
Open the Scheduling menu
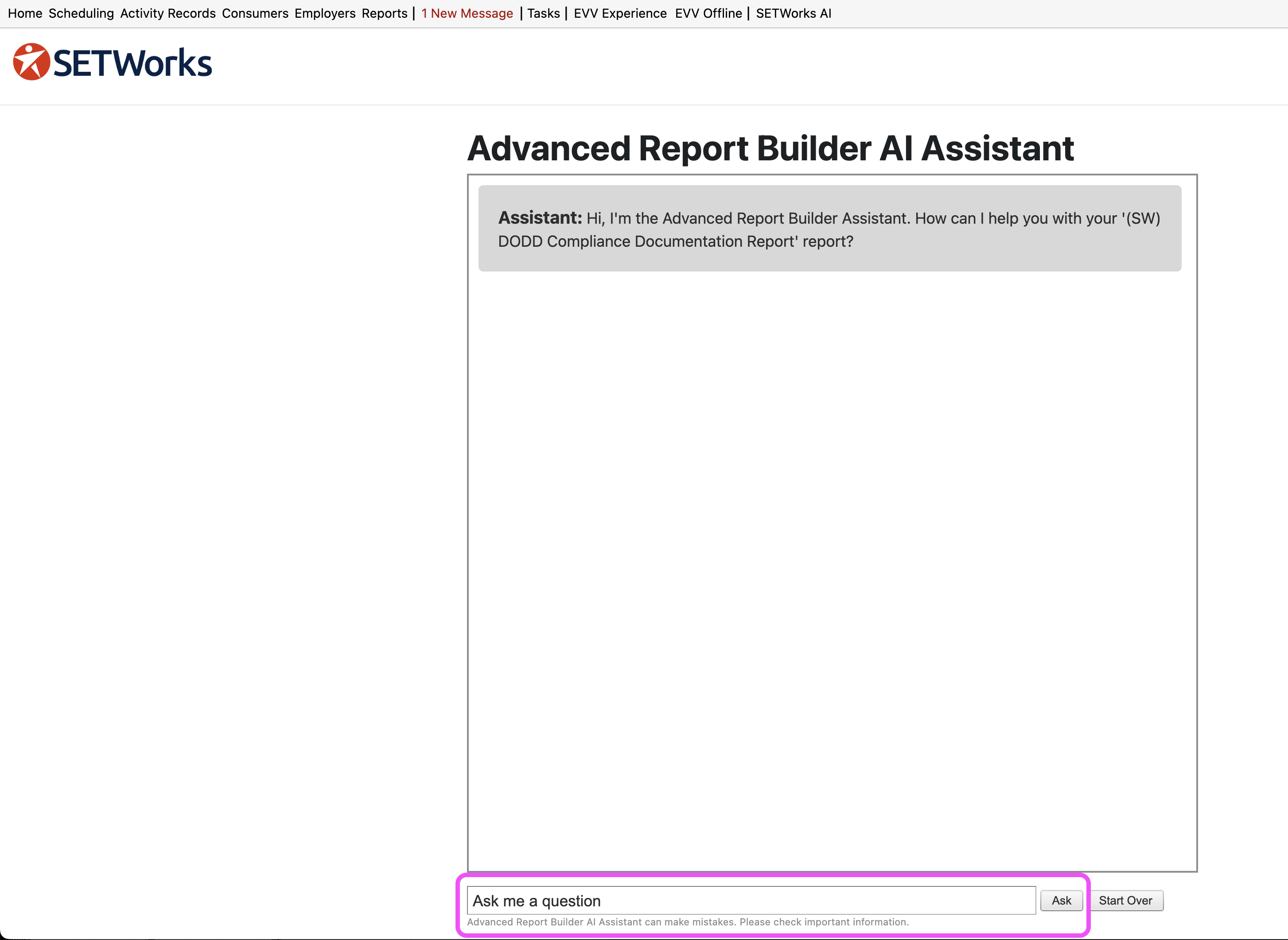pyautogui.click(x=81, y=13)
